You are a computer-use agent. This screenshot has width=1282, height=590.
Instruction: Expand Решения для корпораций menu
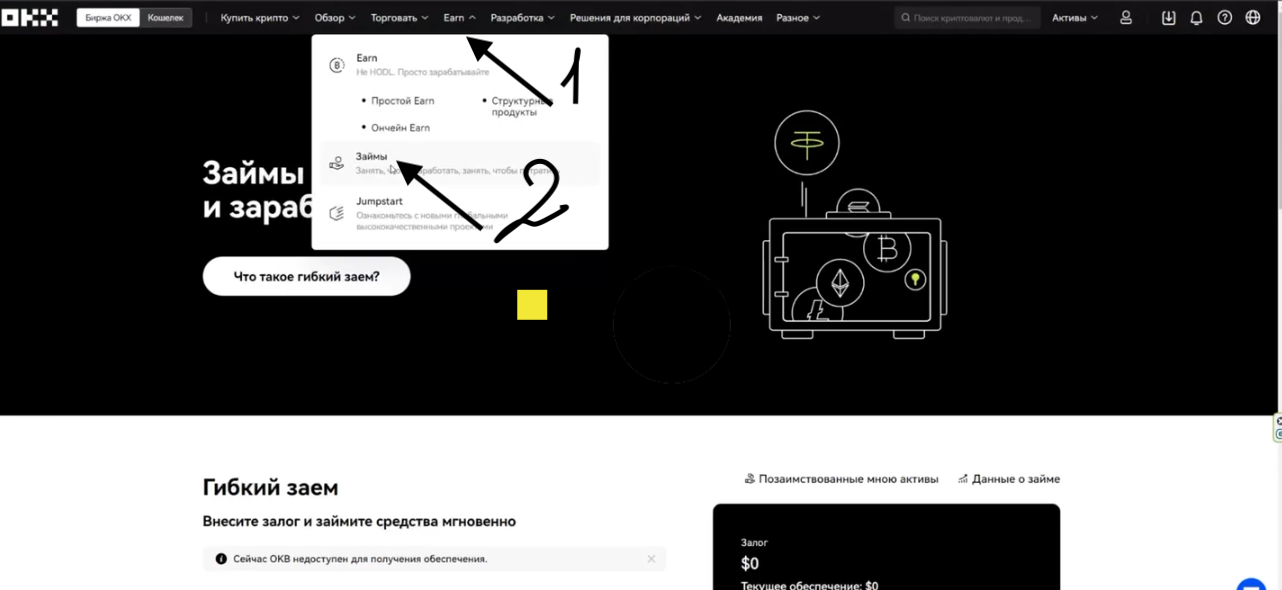click(x=636, y=18)
